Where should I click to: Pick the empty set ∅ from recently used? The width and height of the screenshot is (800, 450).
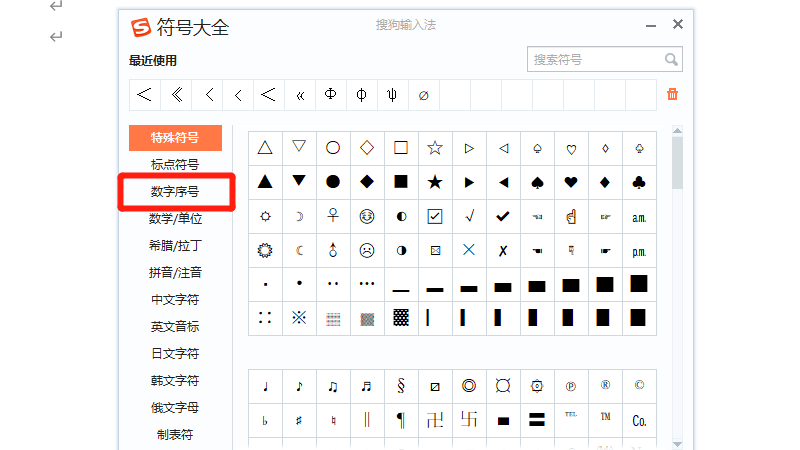(x=423, y=95)
